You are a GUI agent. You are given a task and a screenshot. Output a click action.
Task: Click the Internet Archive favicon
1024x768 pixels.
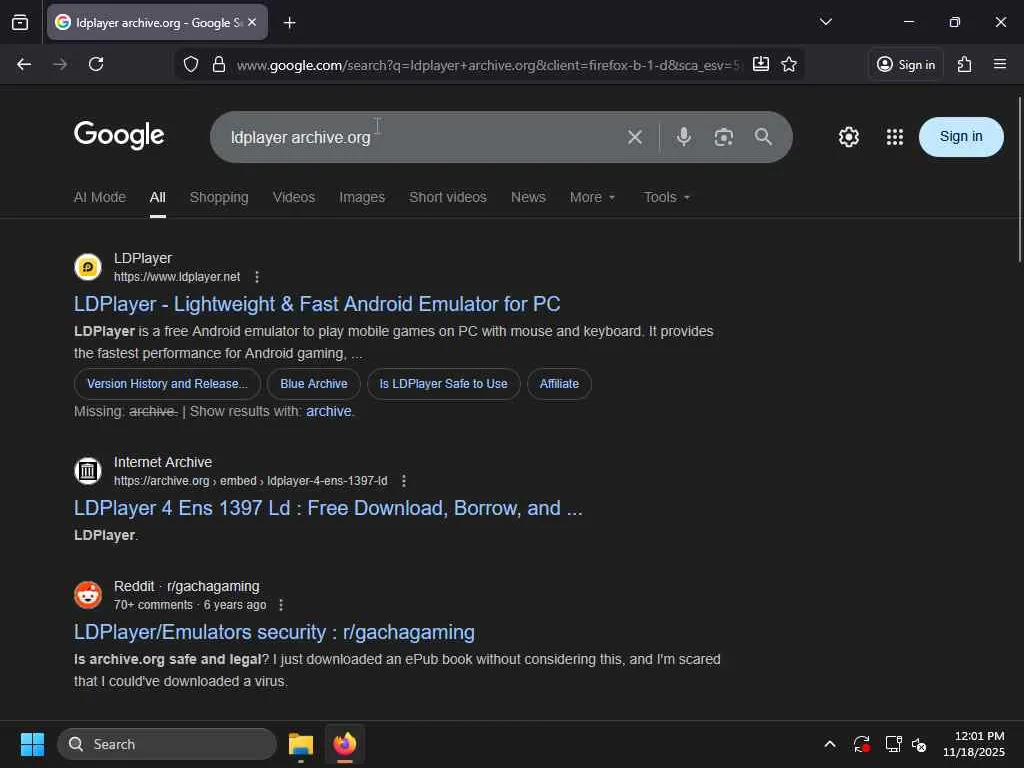pyautogui.click(x=88, y=471)
